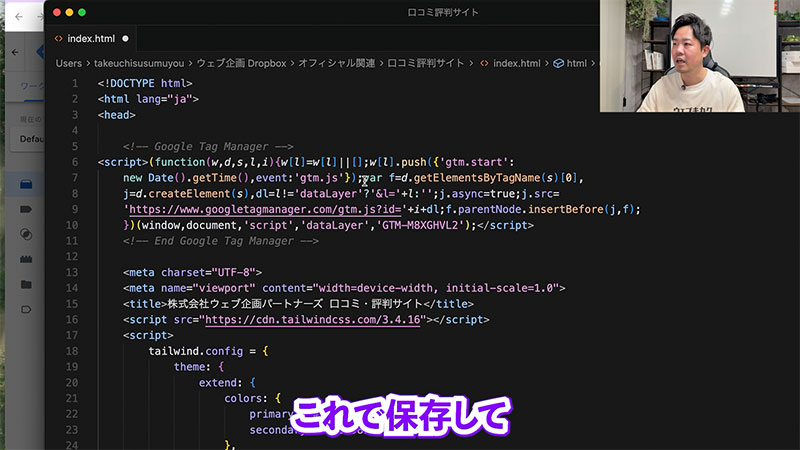Click the html cube symbol icon in breadcrumb
The width and height of the screenshot is (800, 450).
559,63
